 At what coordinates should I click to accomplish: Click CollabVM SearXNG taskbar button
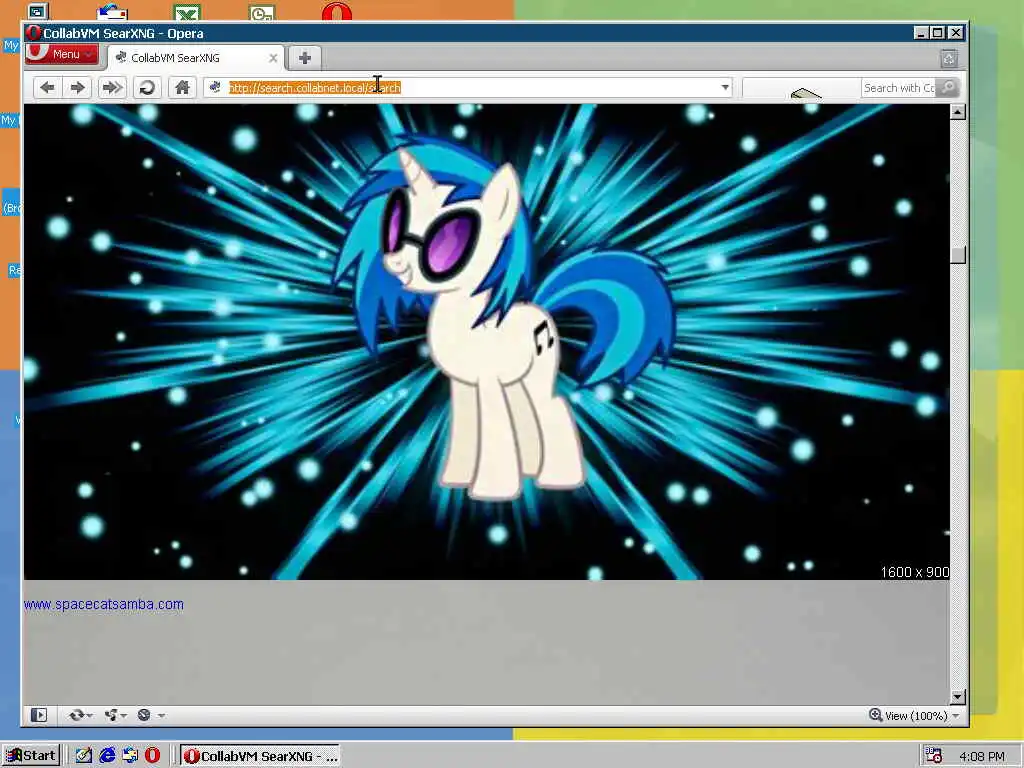[260, 756]
